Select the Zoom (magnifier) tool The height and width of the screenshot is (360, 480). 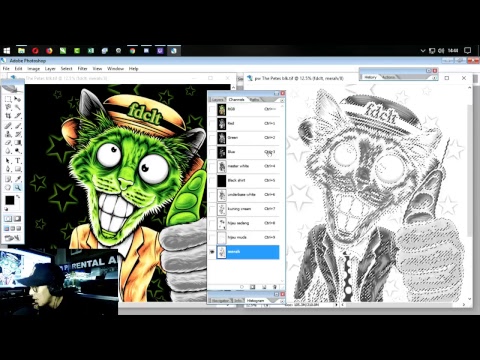pyautogui.click(x=18, y=188)
